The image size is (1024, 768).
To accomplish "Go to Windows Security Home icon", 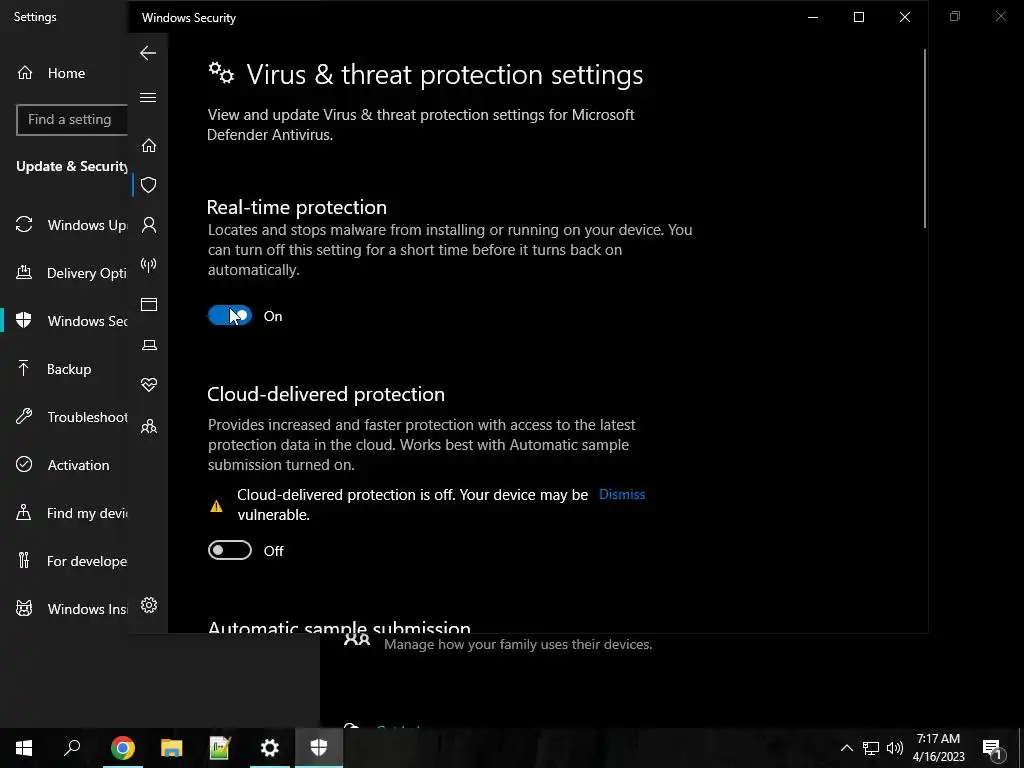I will [149, 146].
